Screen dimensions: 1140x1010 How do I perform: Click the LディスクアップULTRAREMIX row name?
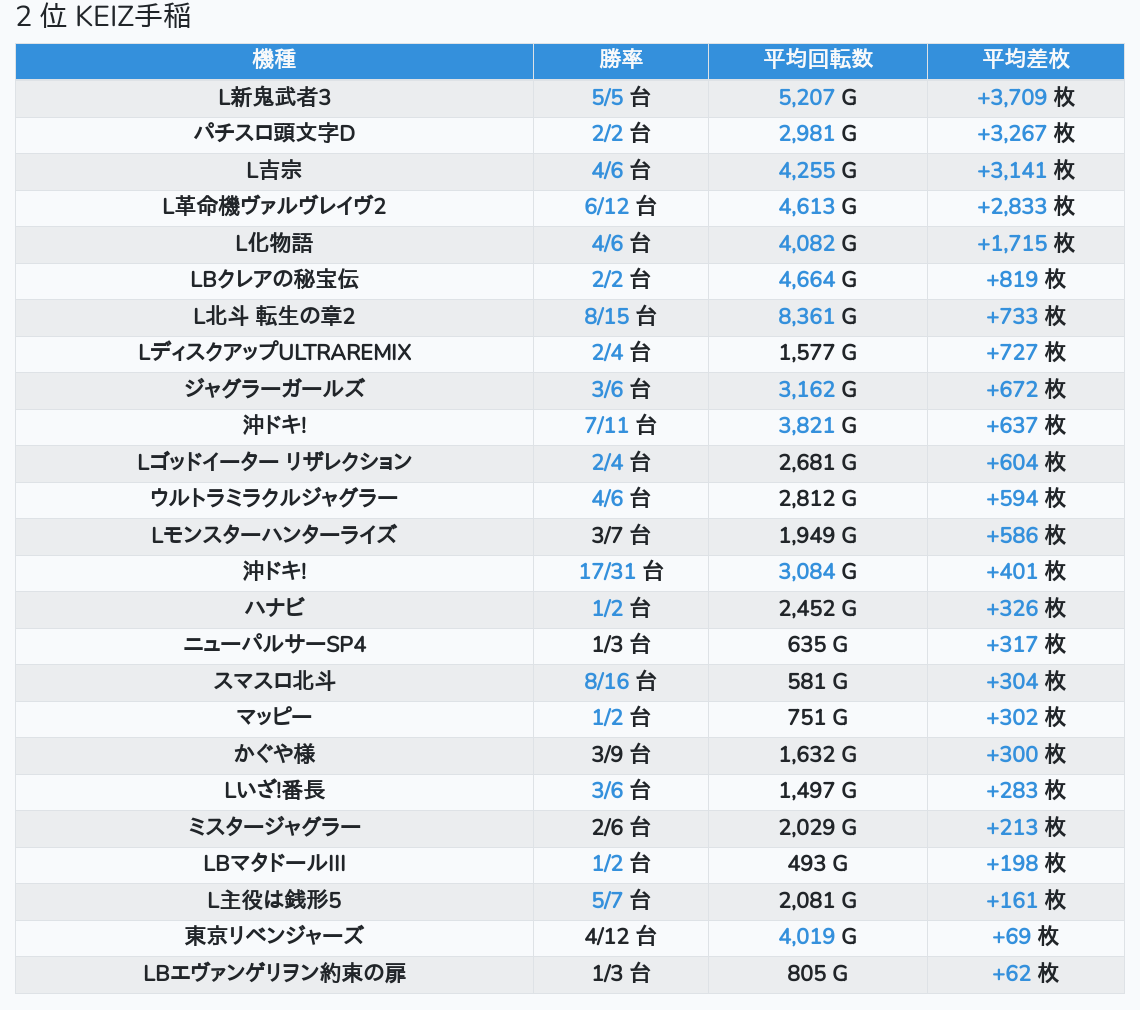pos(274,353)
